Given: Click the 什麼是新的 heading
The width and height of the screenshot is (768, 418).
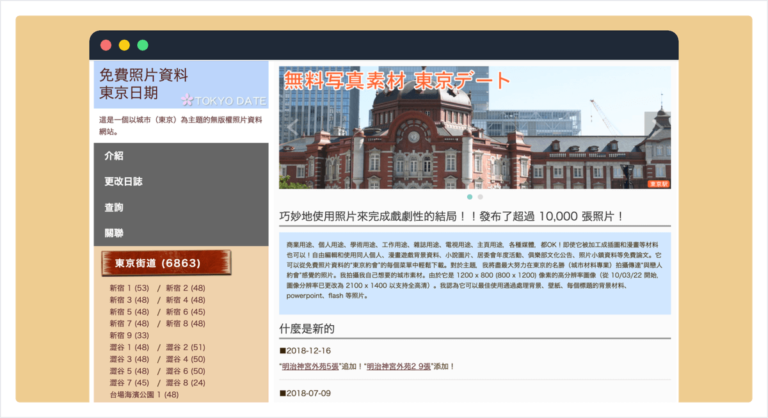Looking at the screenshot, I should coord(307,329).
